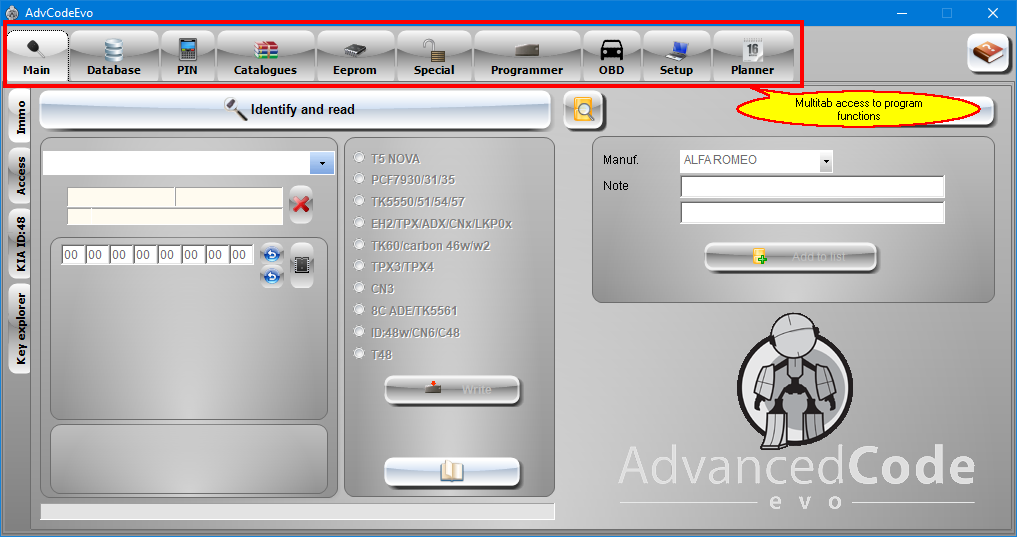Click the second Note input field
This screenshot has height=537, width=1017.
pos(812,212)
